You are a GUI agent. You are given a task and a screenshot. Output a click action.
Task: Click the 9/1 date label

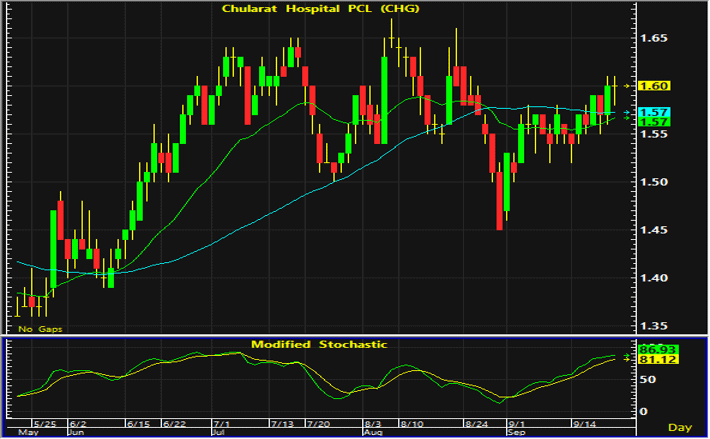point(517,424)
